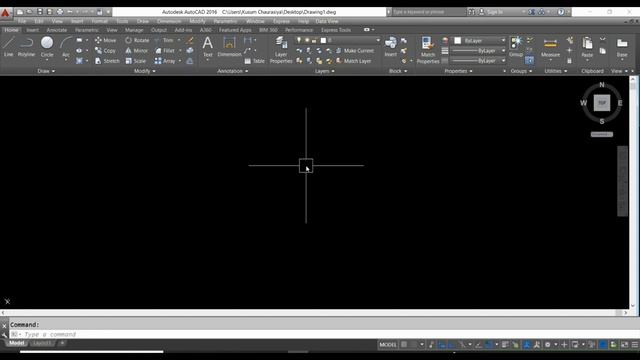640x360 pixels.
Task: Expand the Utilities panel
Action: 556,71
